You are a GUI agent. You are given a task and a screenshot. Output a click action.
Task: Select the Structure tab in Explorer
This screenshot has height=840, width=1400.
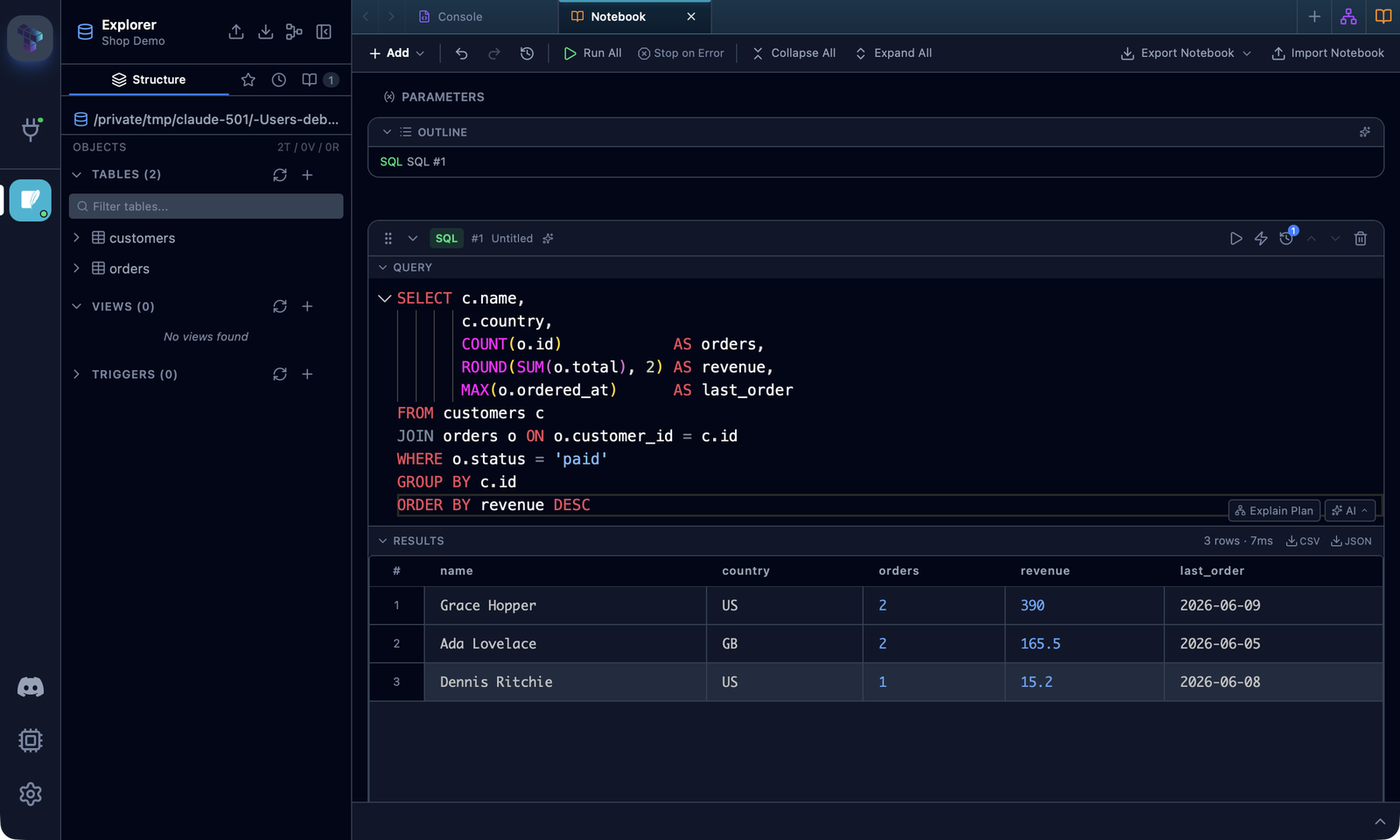(x=149, y=80)
